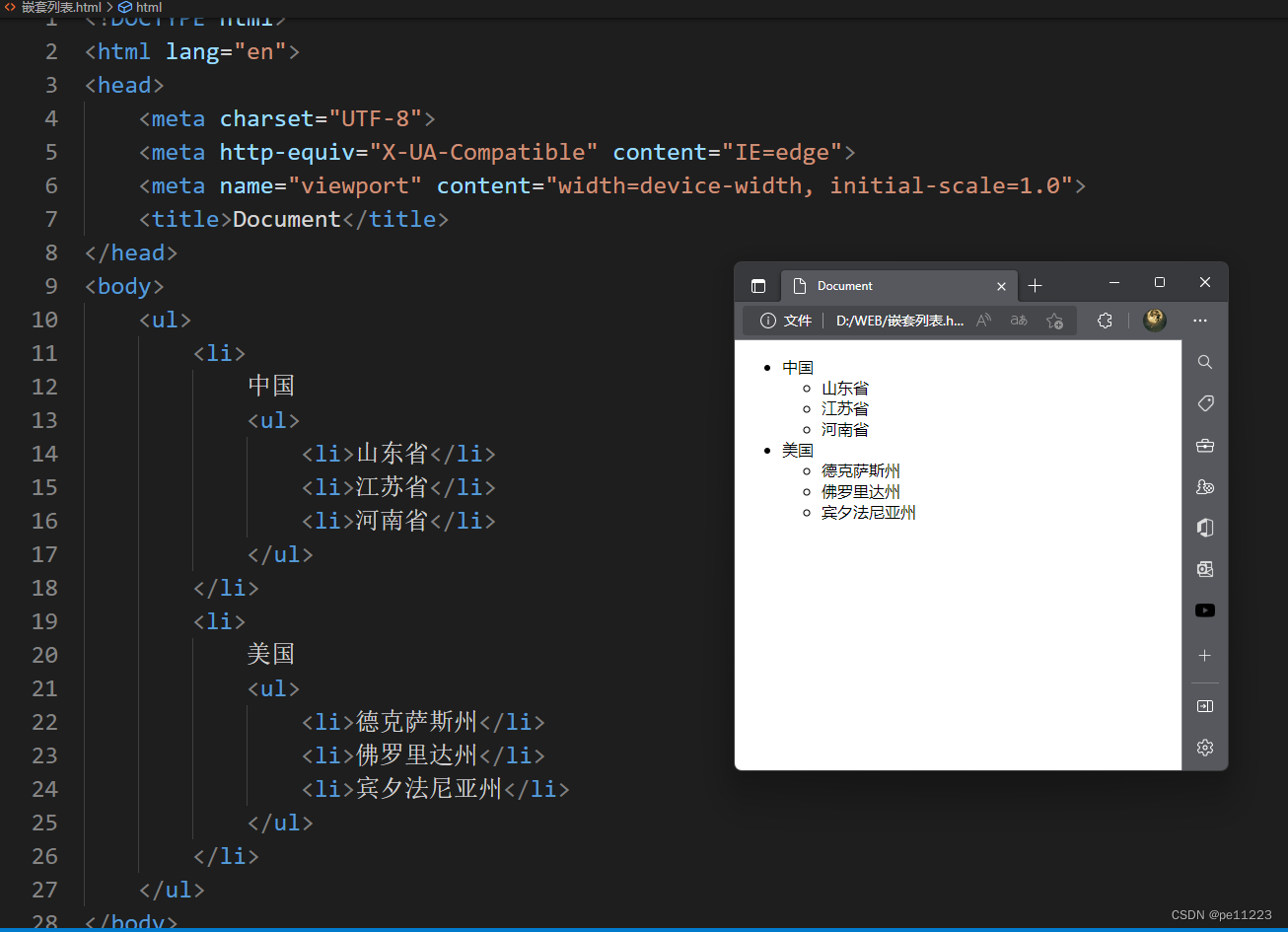
Task: Open Edge Settings and more menu
Action: [1200, 321]
